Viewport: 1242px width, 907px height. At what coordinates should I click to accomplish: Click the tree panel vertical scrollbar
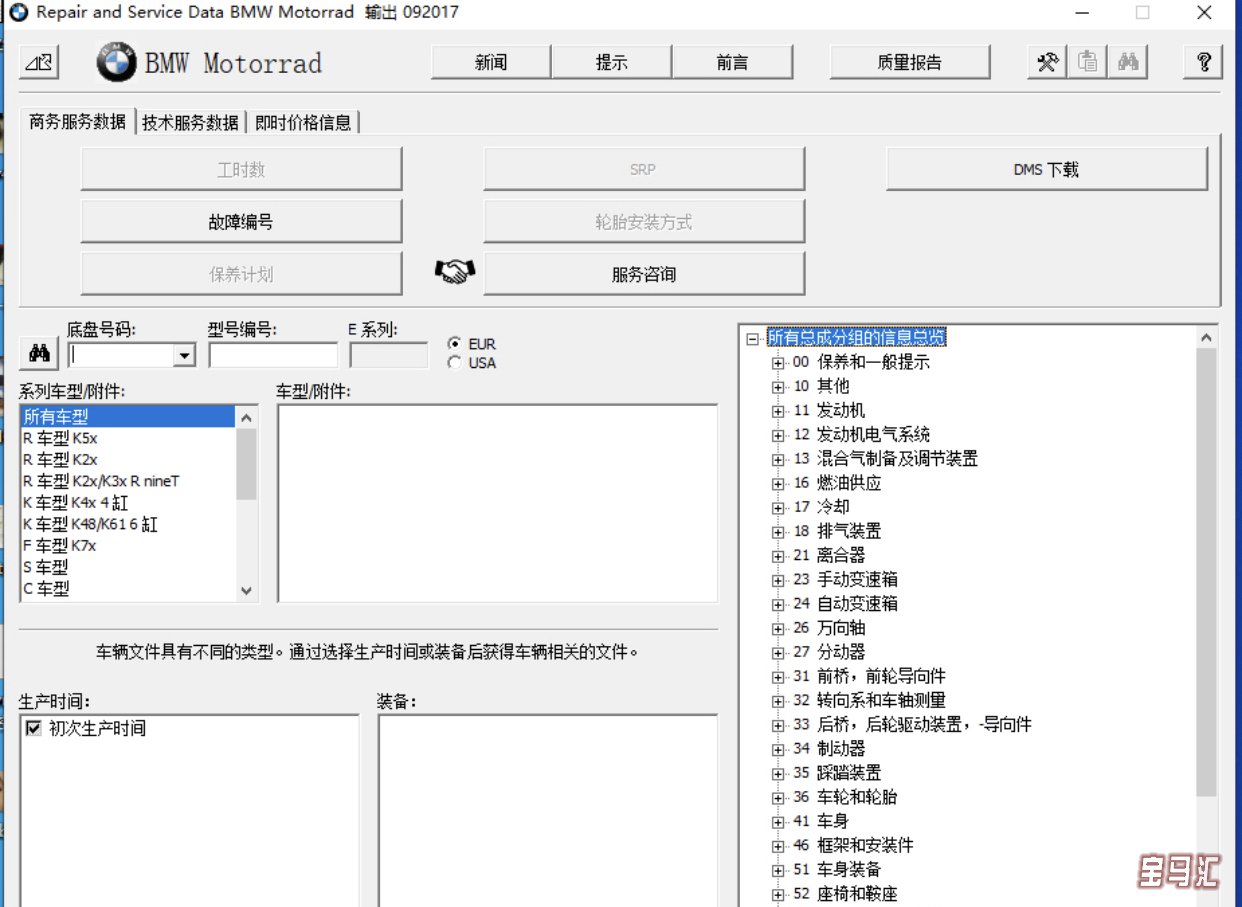click(x=1206, y=570)
